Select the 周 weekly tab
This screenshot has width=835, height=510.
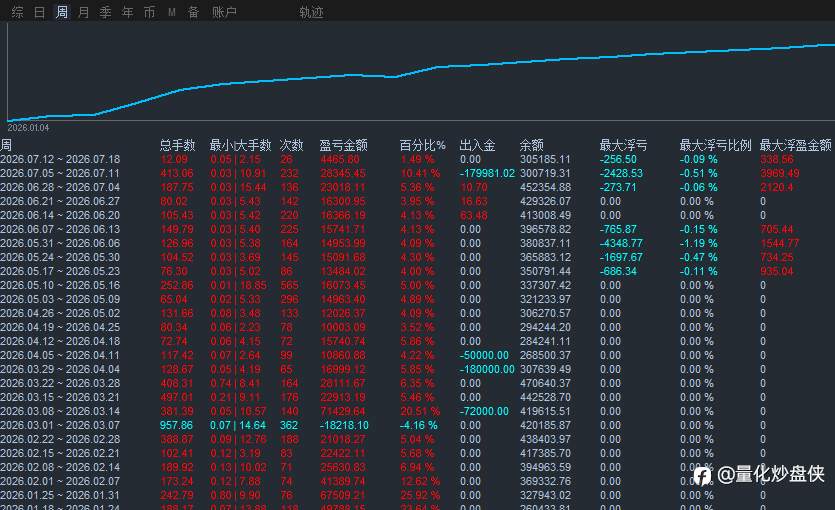pos(62,12)
